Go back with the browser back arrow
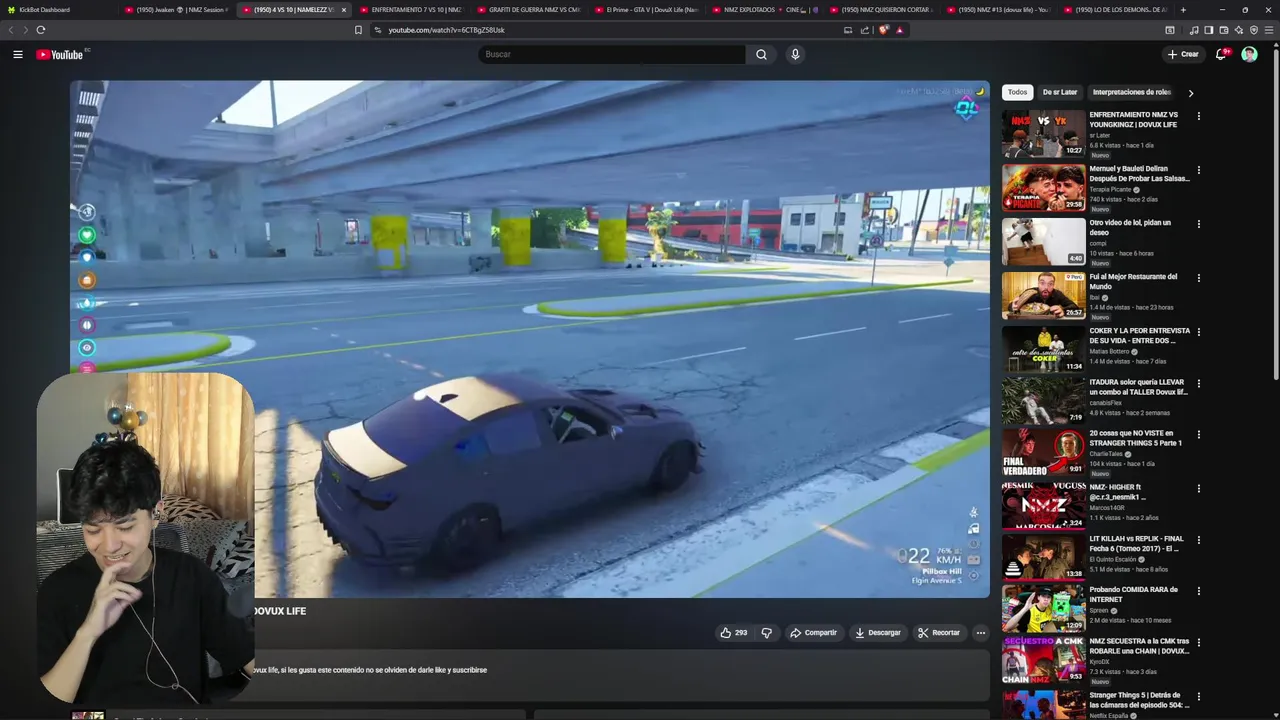The image size is (1280, 720). 11,30
